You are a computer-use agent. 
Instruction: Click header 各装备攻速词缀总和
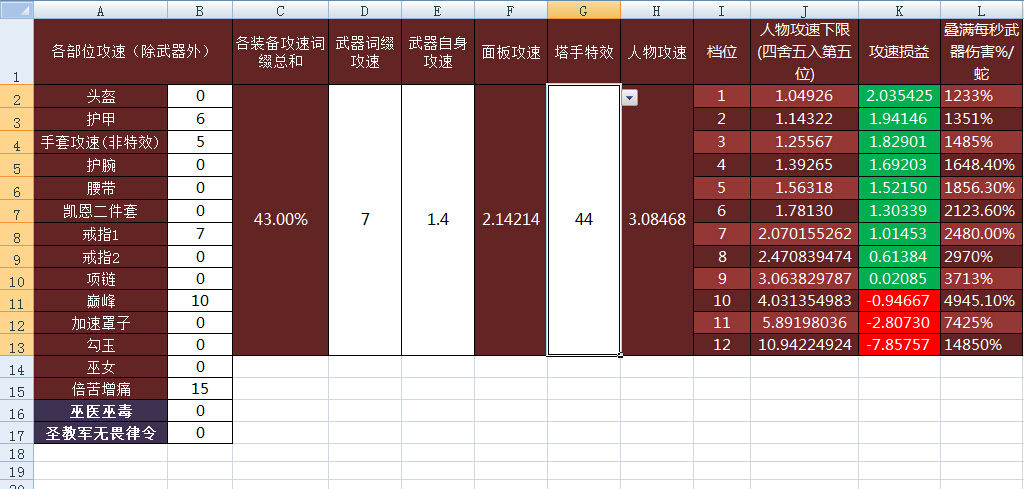pos(280,52)
